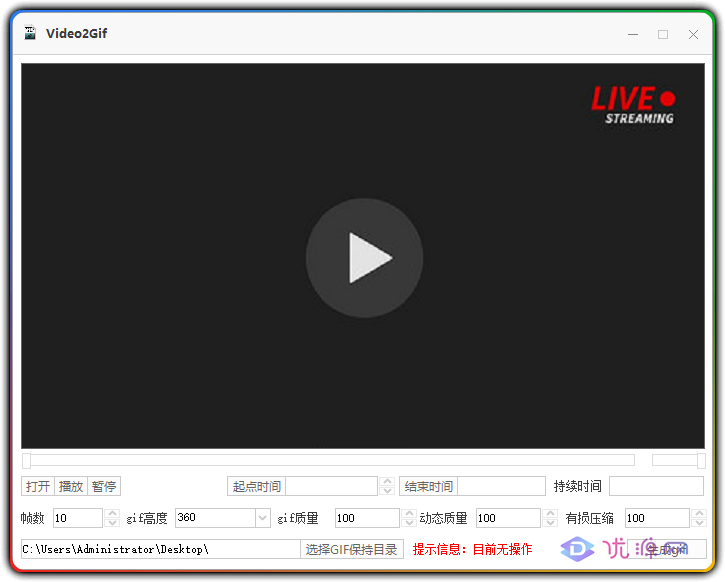Decrease 有损压缩 with the down arrow

(699, 523)
